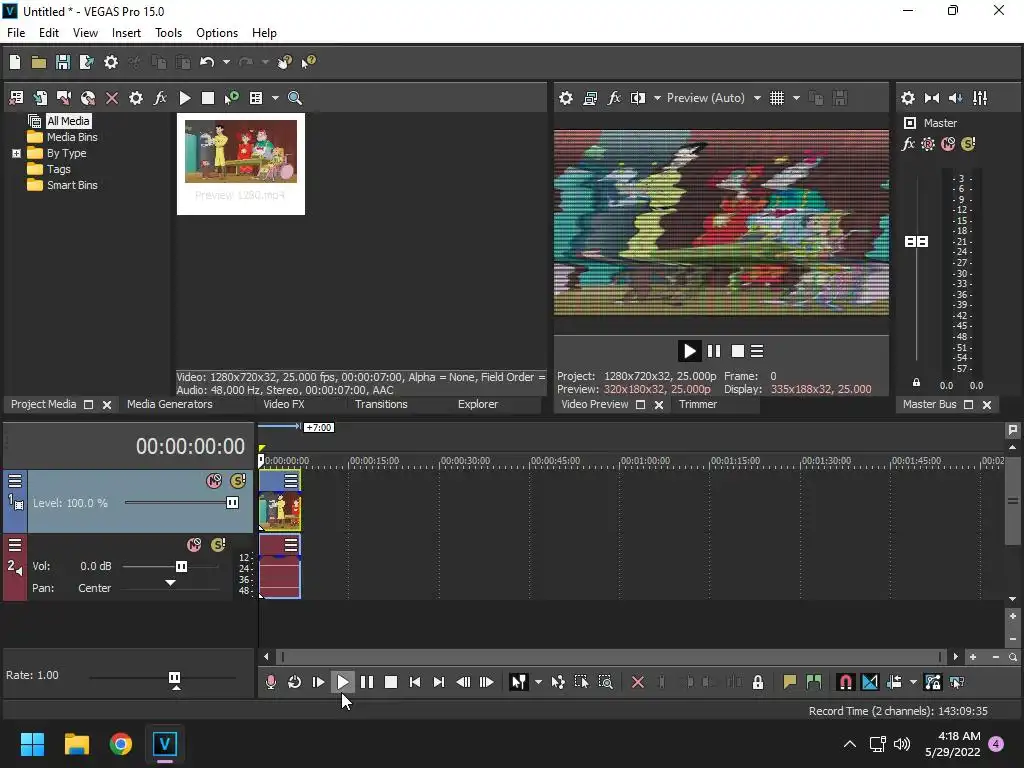Click Record microphone icon in transport bar
The height and width of the screenshot is (768, 1024).
tap(270, 682)
